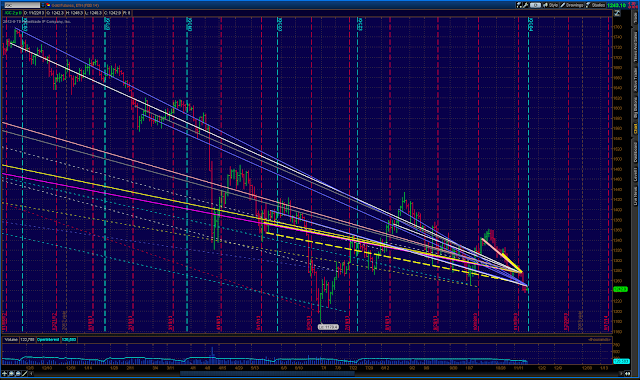The width and height of the screenshot is (640, 380).
Task: Open the Chart tab in right sidebar
Action: tap(635, 129)
